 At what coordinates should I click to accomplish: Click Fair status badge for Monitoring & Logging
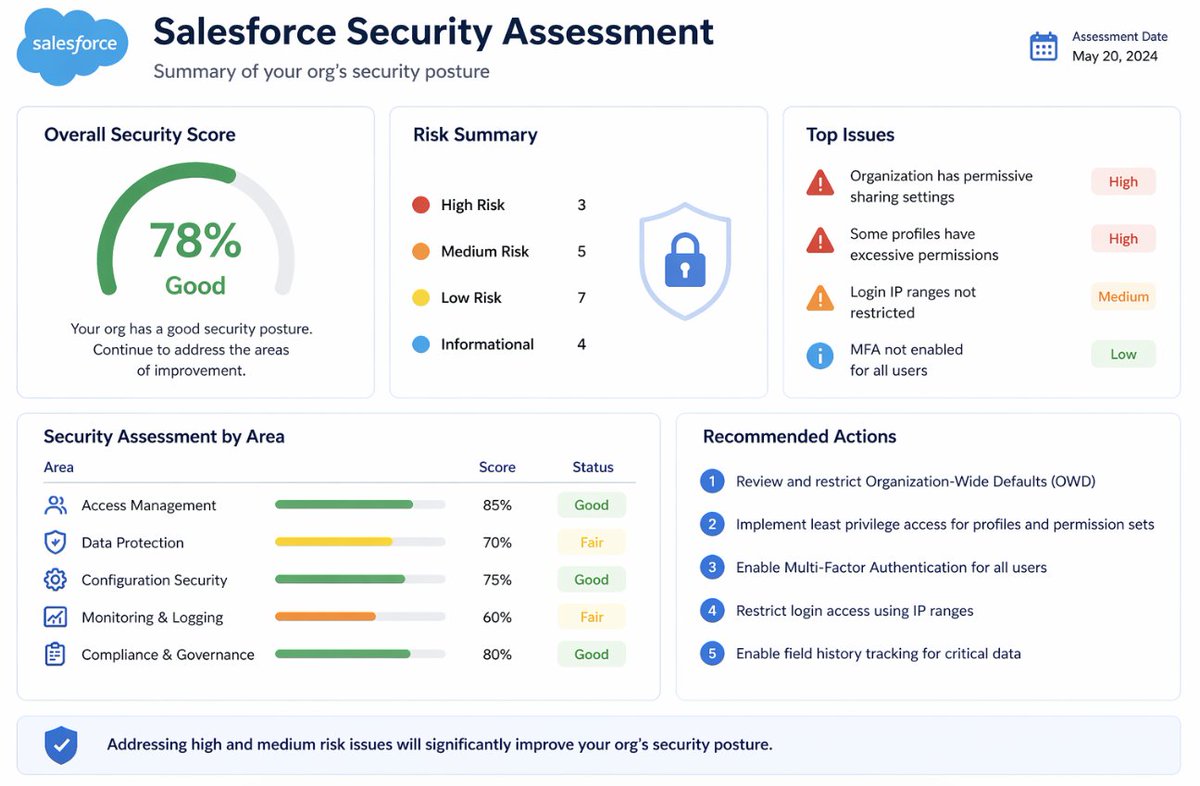point(591,617)
